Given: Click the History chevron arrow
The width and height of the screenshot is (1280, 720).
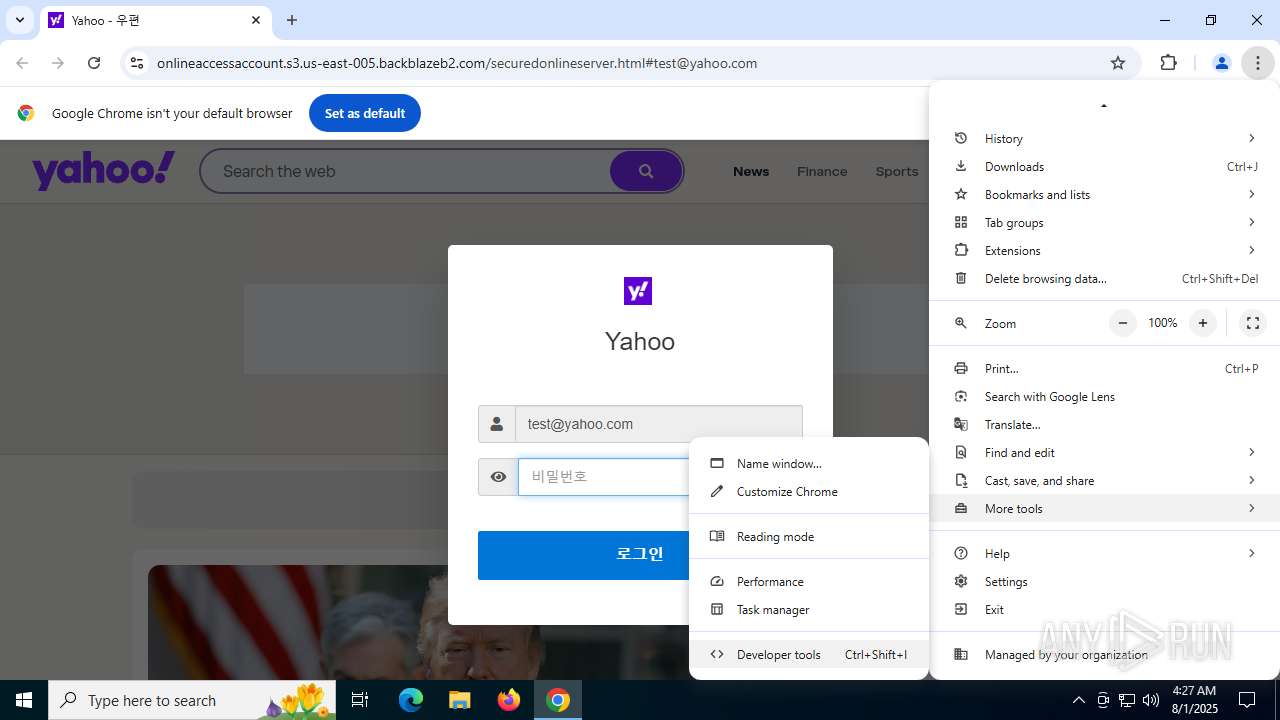Looking at the screenshot, I should (x=1251, y=138).
